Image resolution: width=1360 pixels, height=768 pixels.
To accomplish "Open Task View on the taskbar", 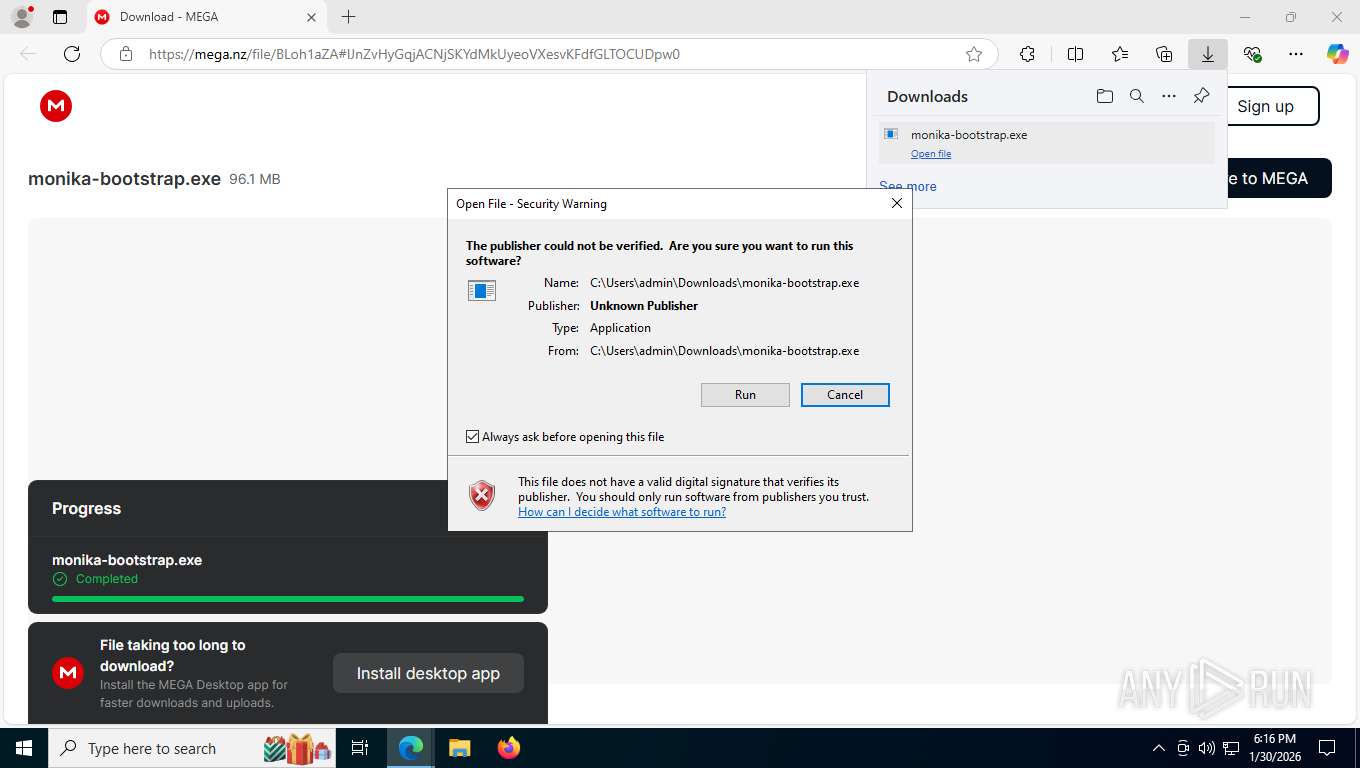I will click(x=360, y=748).
